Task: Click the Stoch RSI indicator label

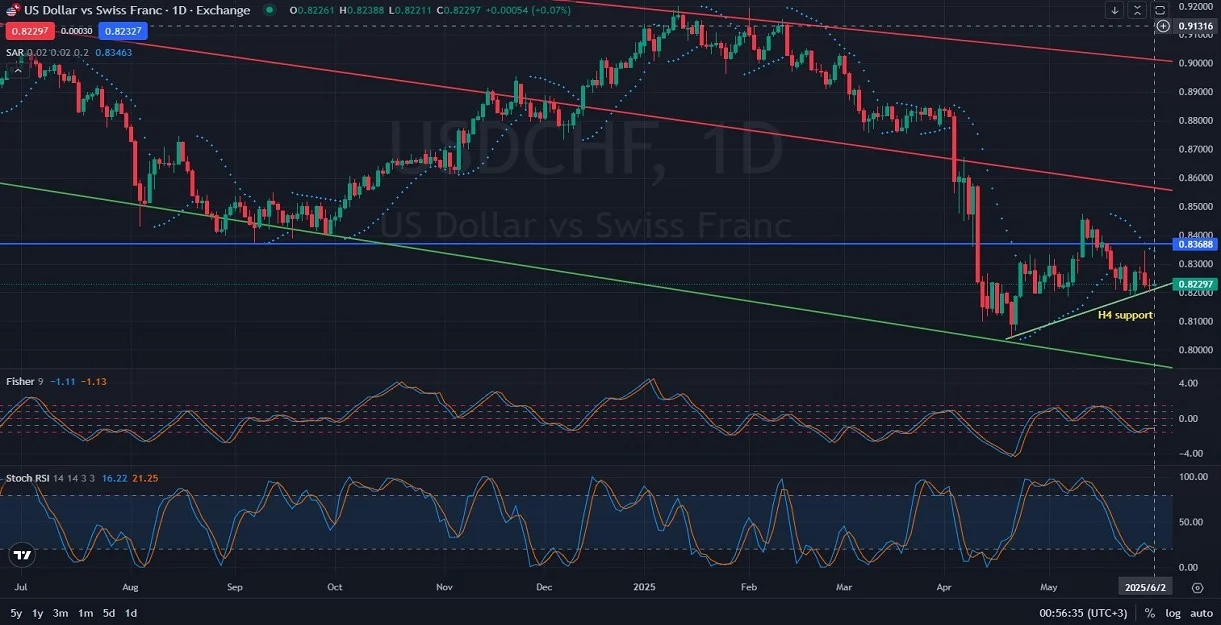Action: point(28,479)
